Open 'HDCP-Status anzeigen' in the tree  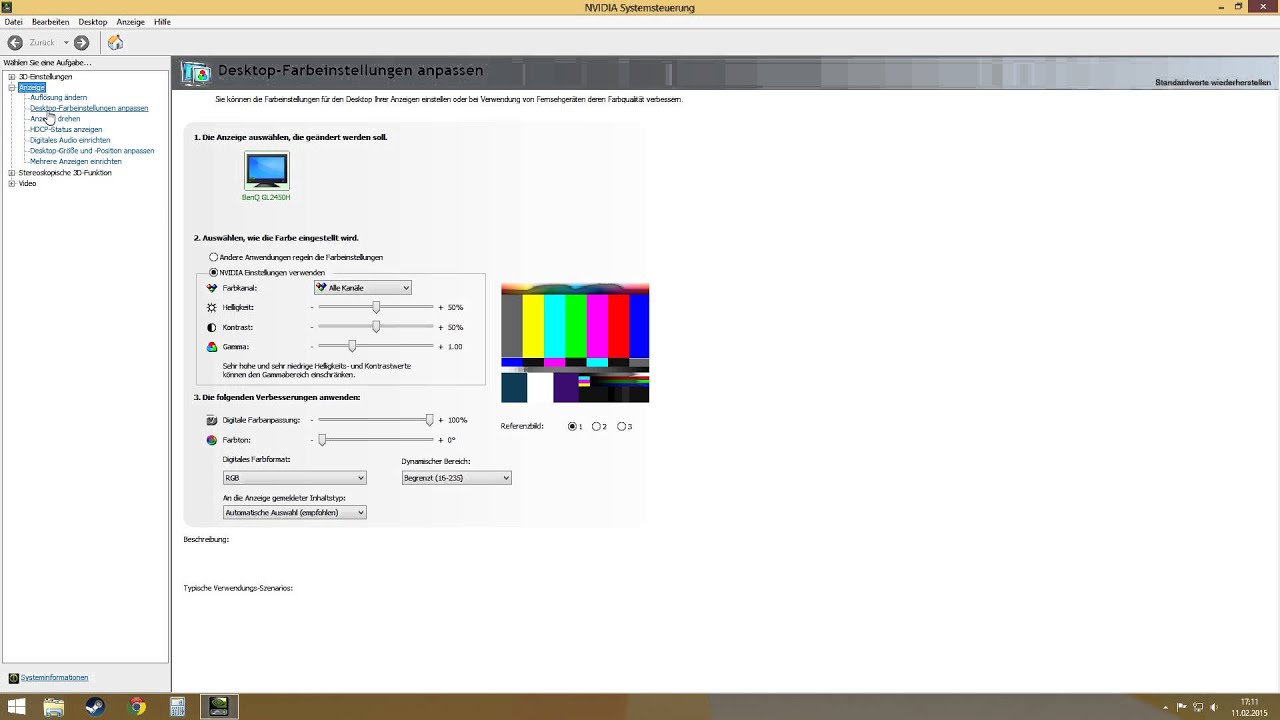click(x=66, y=130)
